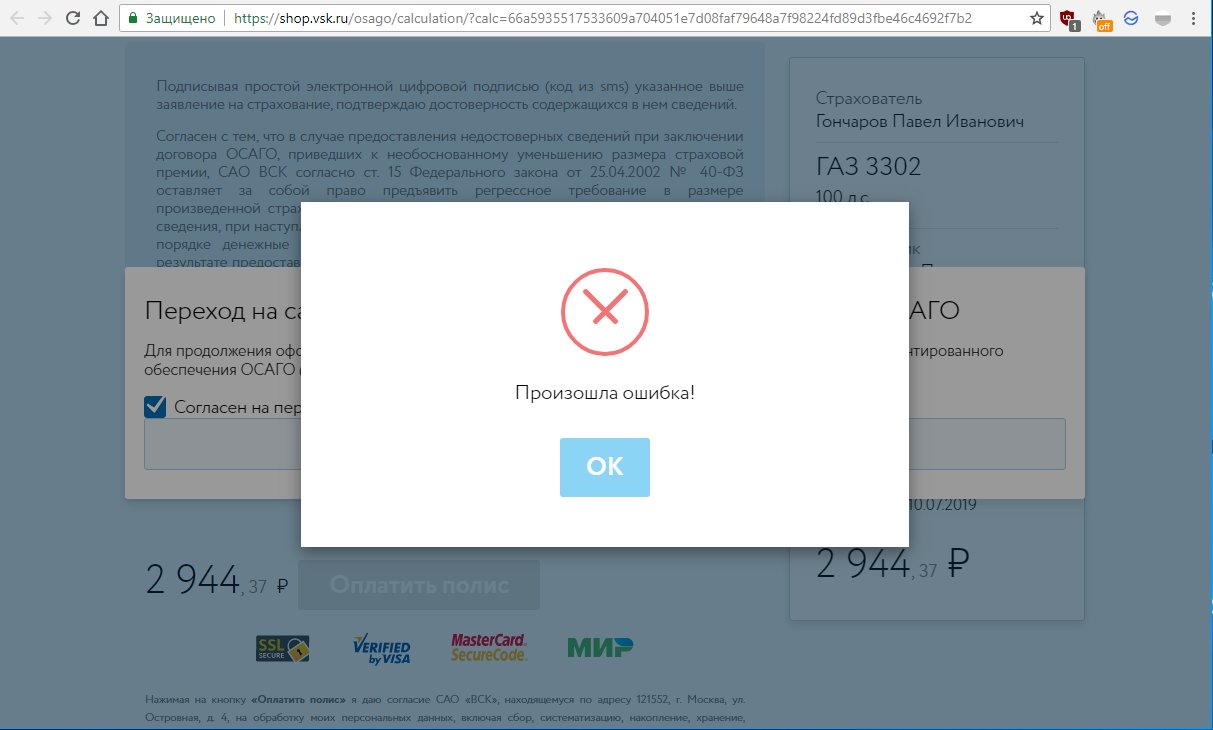Click the browser forward arrow
This screenshot has height=730, width=1213.
44,18
